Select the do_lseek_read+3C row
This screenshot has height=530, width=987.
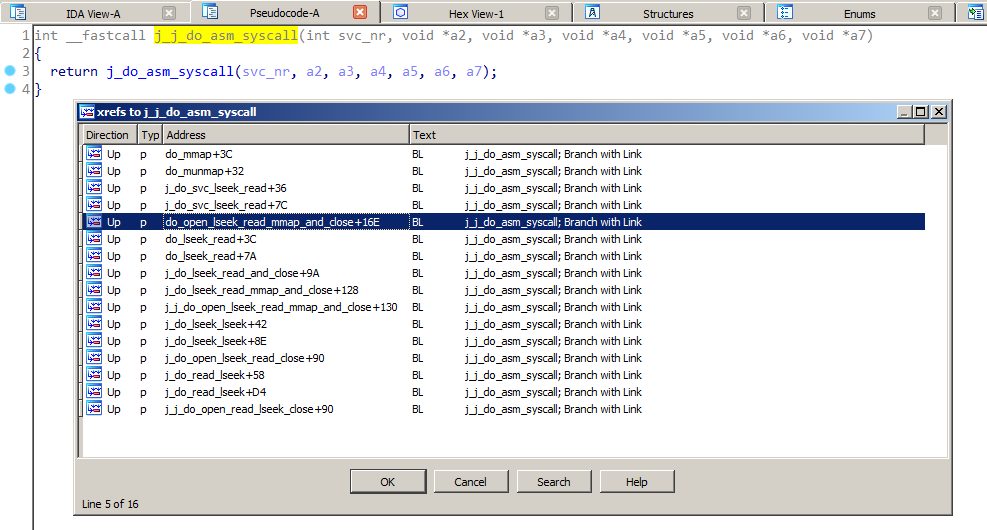coord(504,239)
